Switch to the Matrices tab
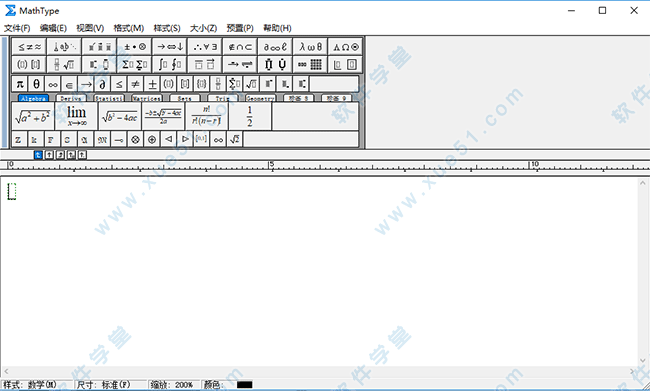 (147, 98)
